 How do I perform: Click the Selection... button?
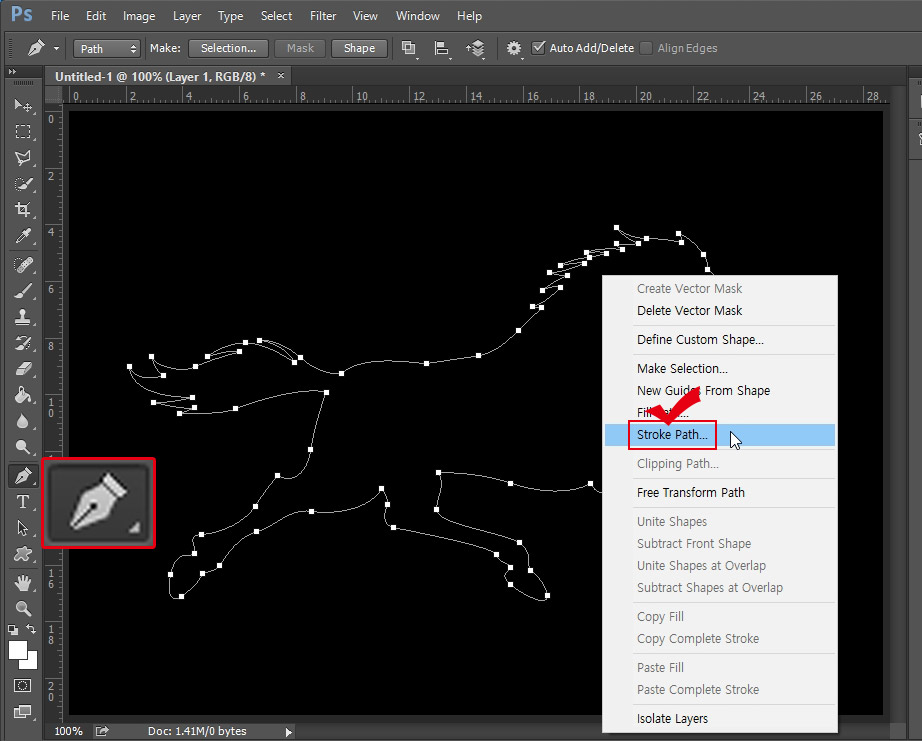(228, 48)
